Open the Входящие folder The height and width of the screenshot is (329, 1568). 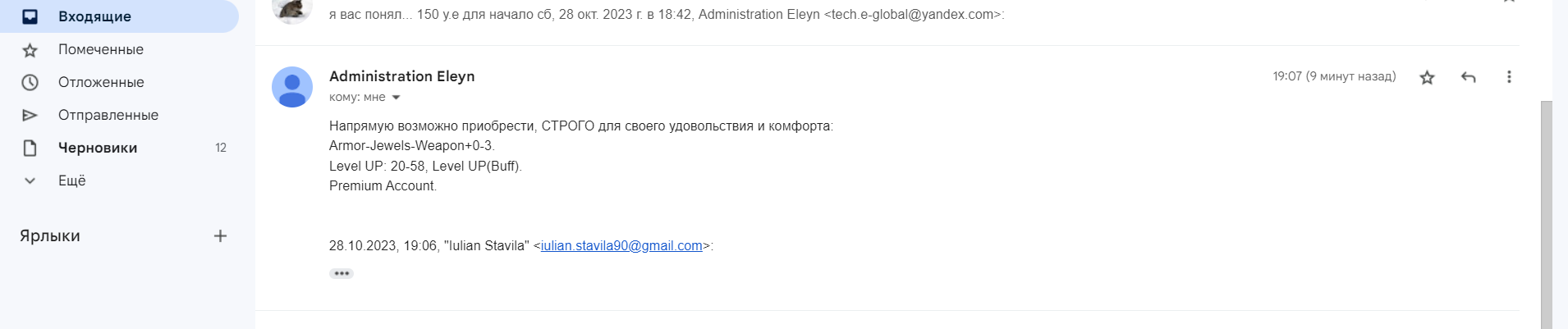tap(119, 16)
